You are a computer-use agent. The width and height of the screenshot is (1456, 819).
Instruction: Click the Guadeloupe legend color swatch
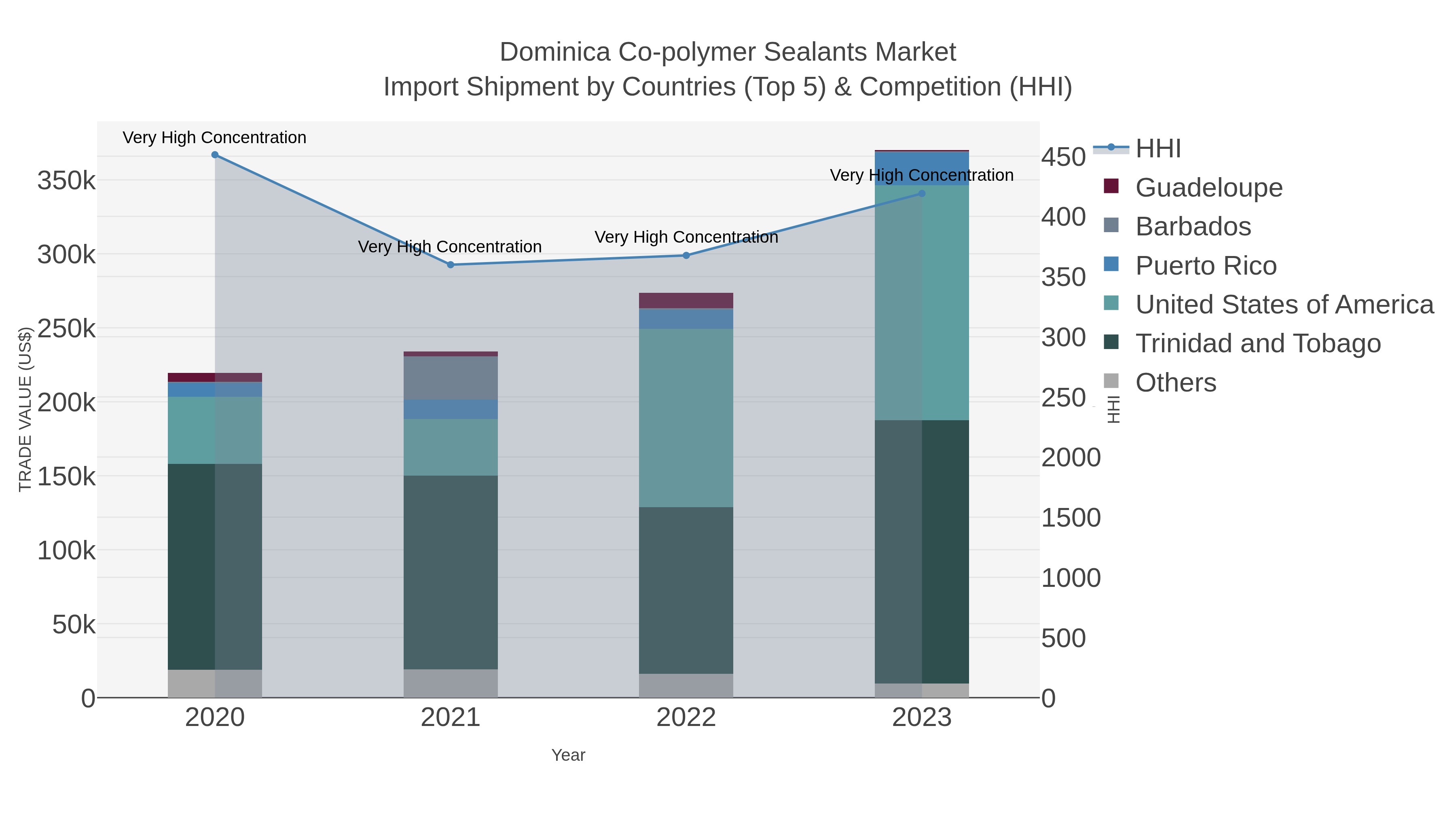1111,186
